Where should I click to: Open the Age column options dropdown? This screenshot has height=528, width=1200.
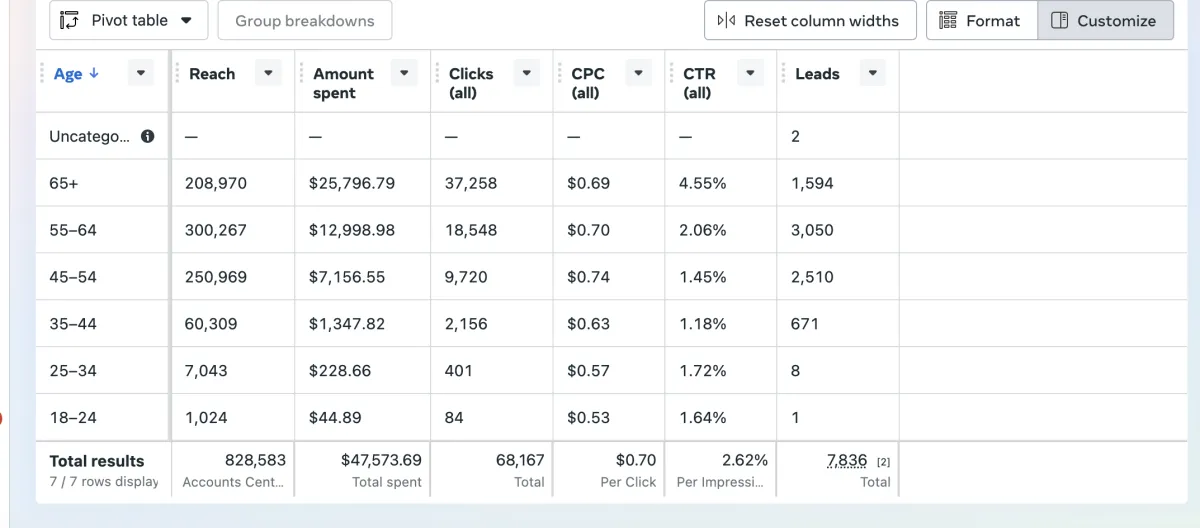(141, 73)
